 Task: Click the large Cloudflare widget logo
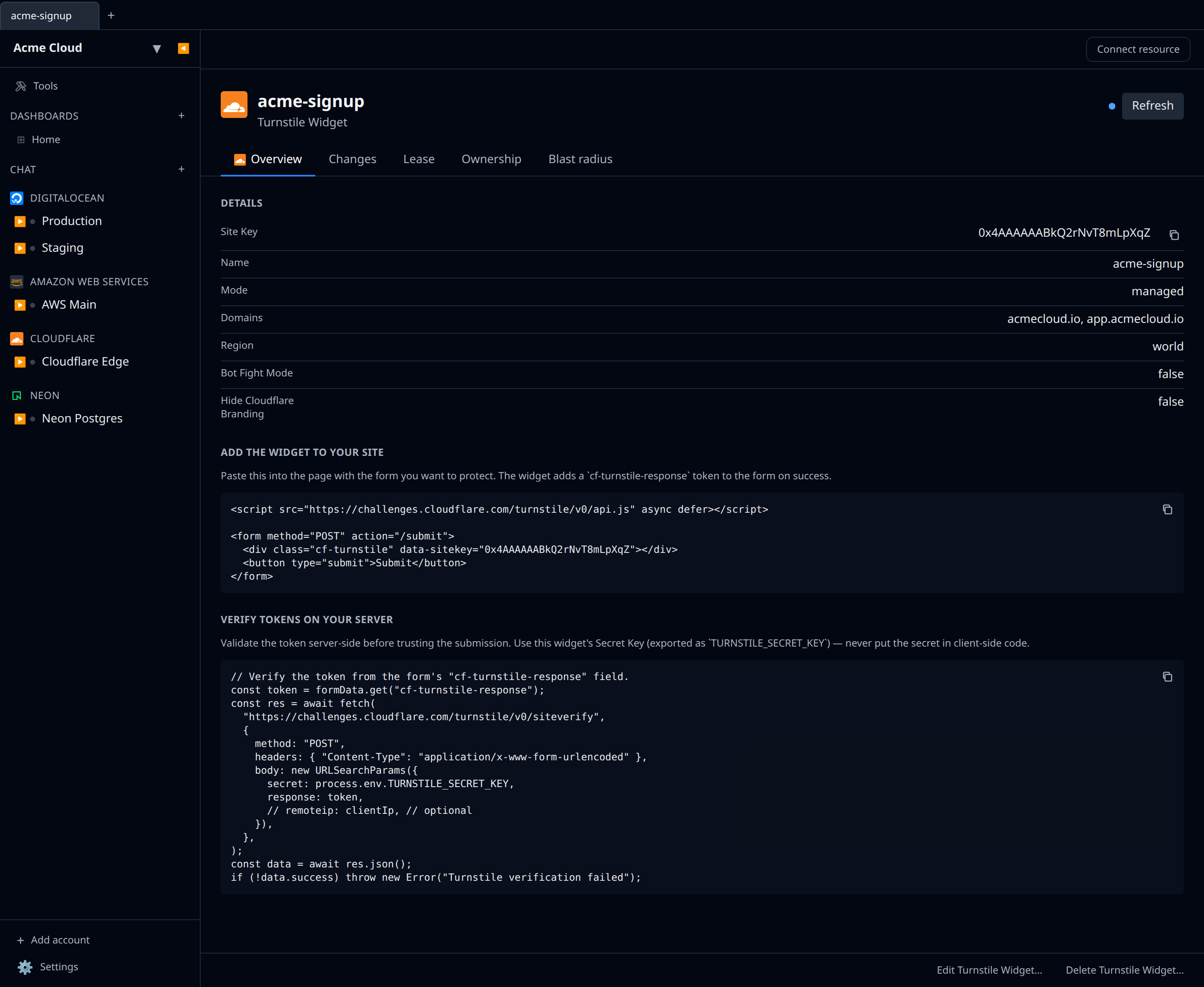[x=234, y=105]
